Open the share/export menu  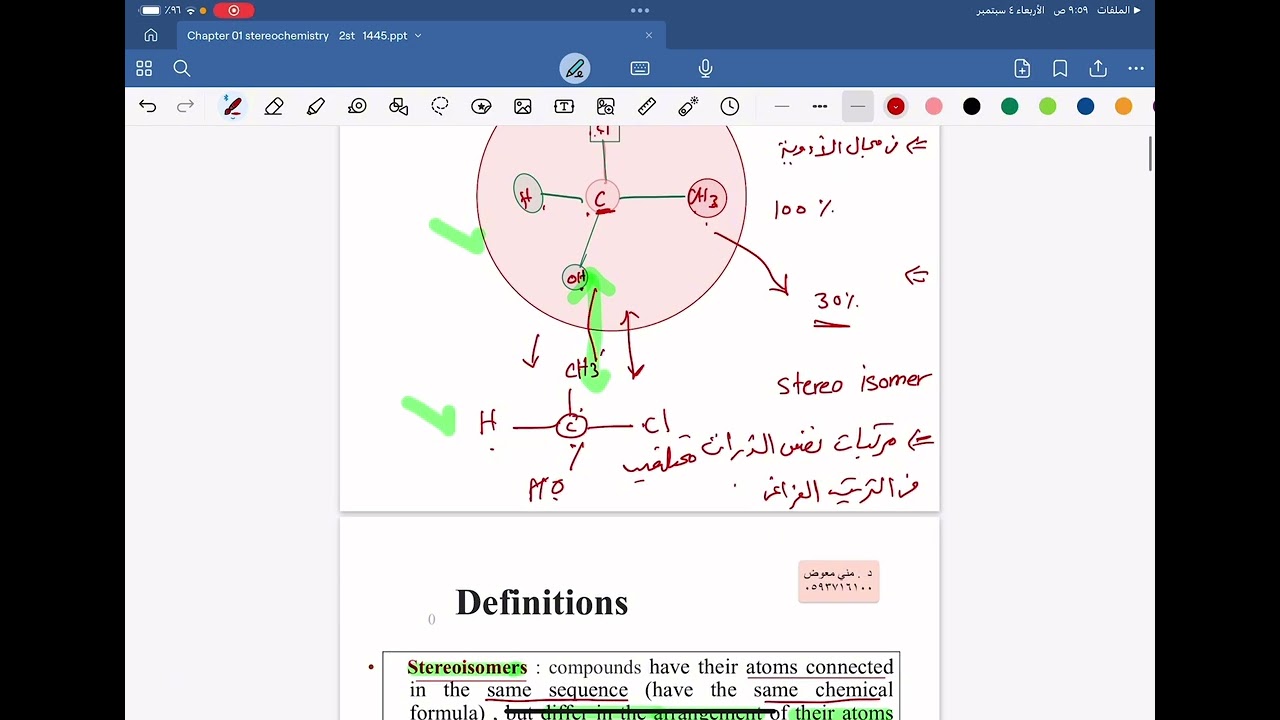(x=1098, y=68)
